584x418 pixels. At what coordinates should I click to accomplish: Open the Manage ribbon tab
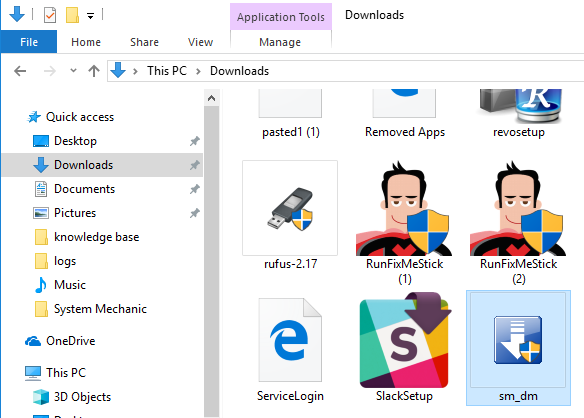pyautogui.click(x=280, y=42)
